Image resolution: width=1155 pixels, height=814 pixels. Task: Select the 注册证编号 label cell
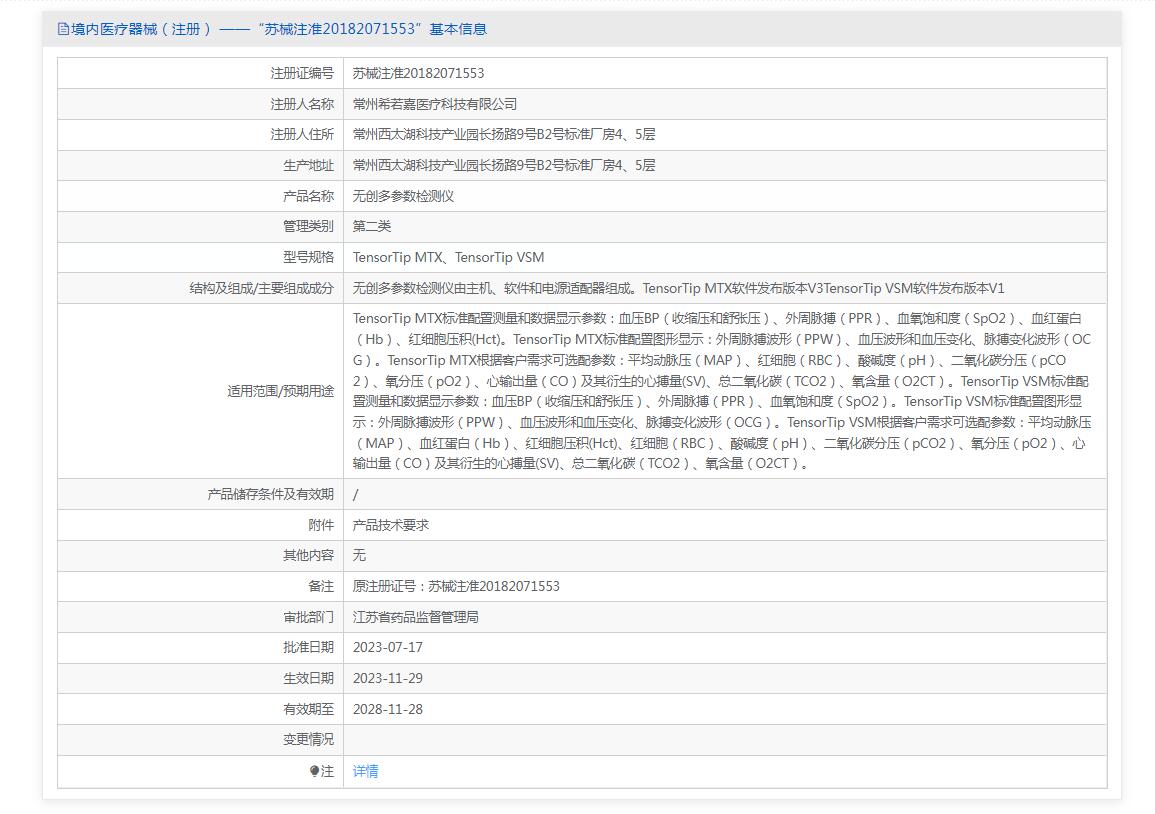200,73
